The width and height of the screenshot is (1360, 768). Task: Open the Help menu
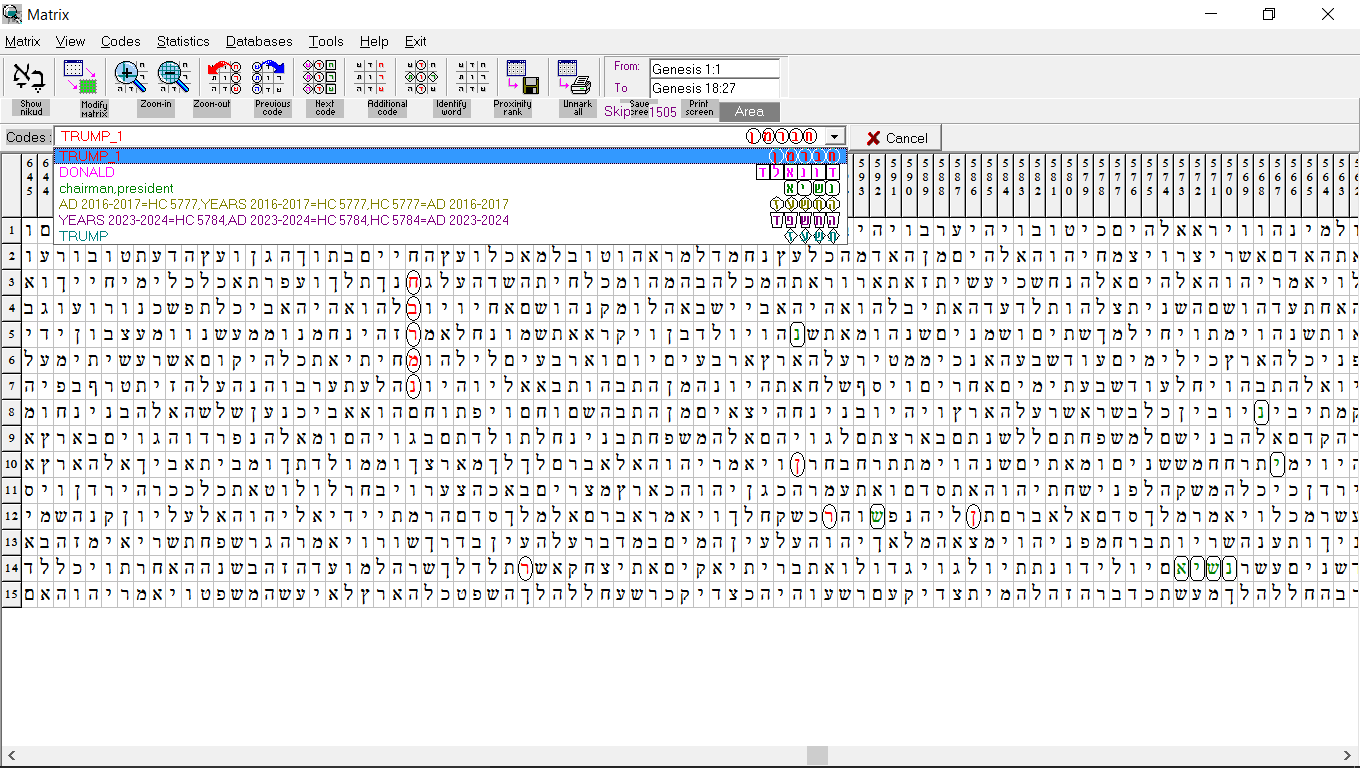pyautogui.click(x=374, y=41)
